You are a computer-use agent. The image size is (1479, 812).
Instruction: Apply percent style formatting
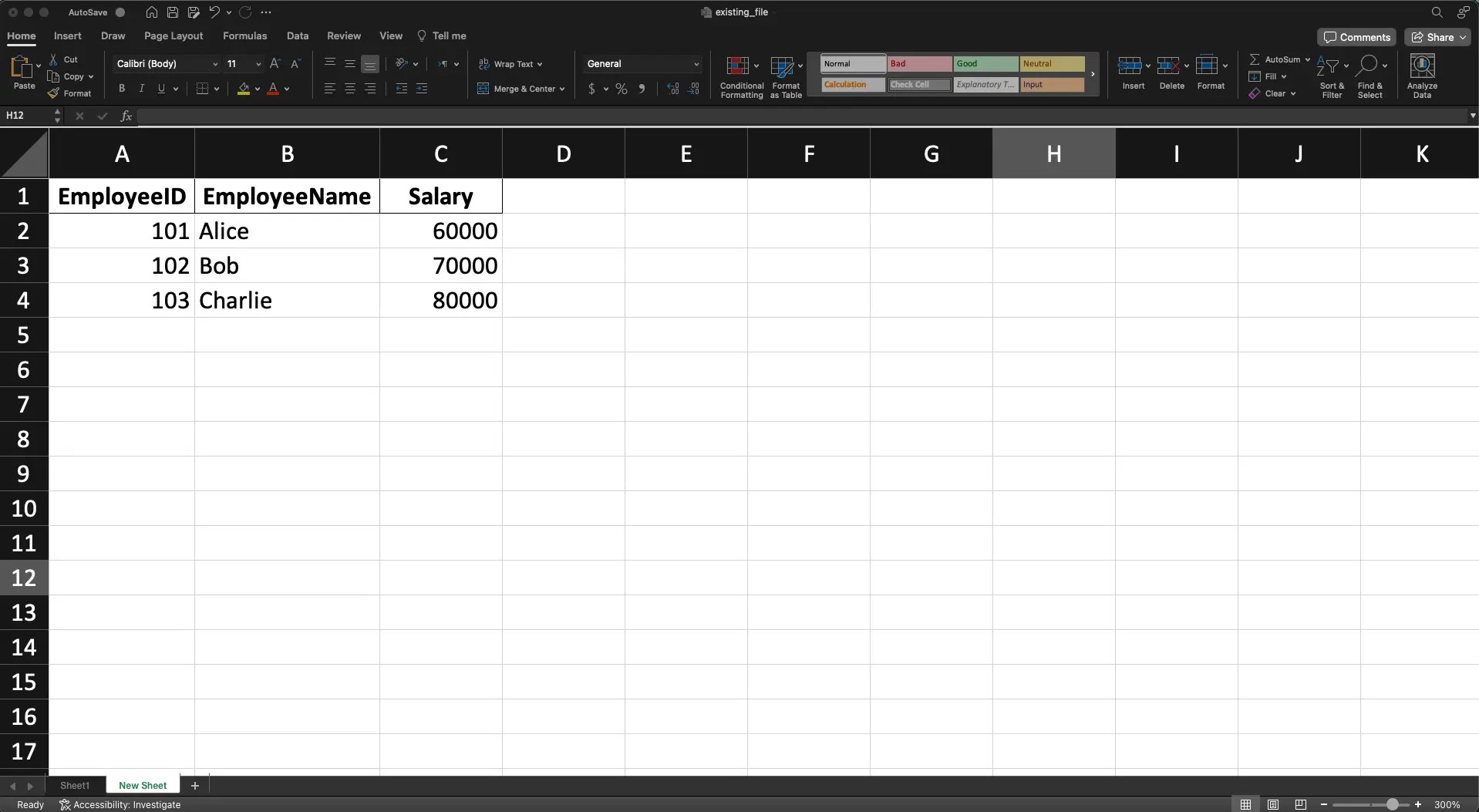(x=620, y=89)
